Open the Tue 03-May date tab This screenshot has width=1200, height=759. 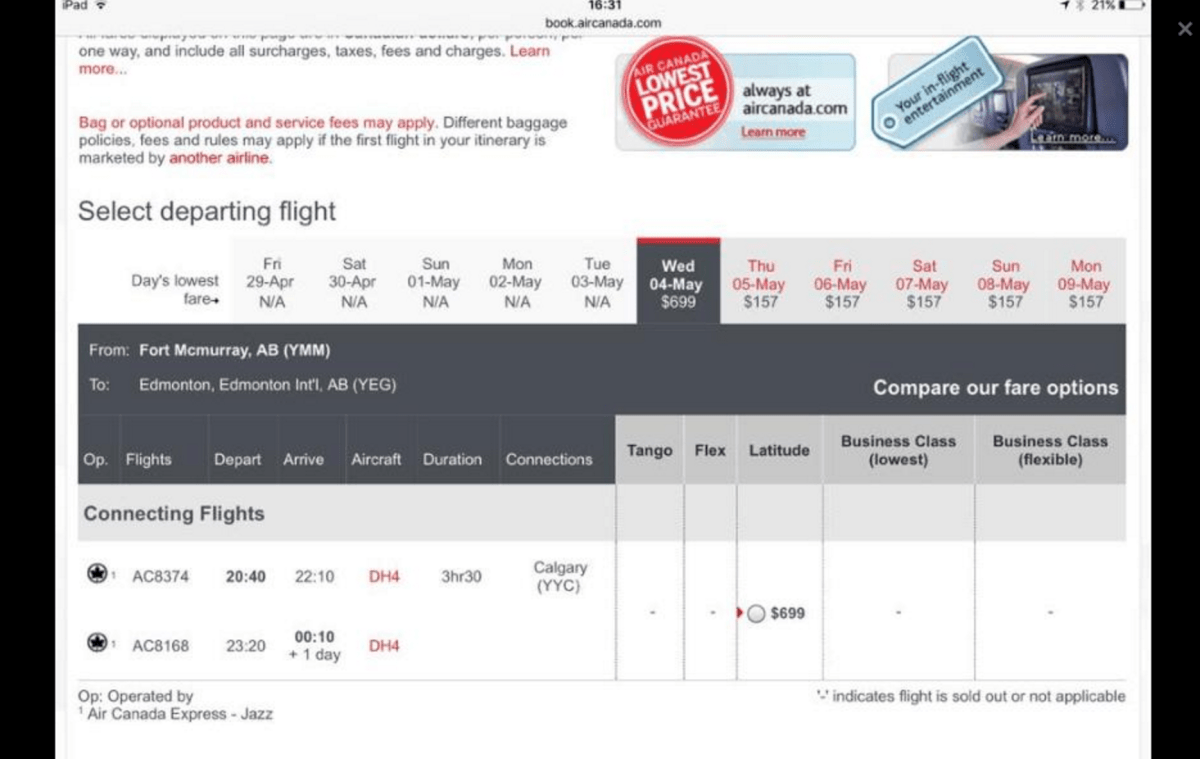[597, 283]
